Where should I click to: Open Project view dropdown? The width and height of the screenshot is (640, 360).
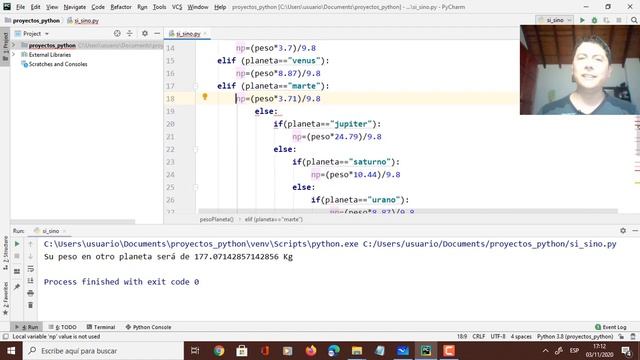coord(32,33)
